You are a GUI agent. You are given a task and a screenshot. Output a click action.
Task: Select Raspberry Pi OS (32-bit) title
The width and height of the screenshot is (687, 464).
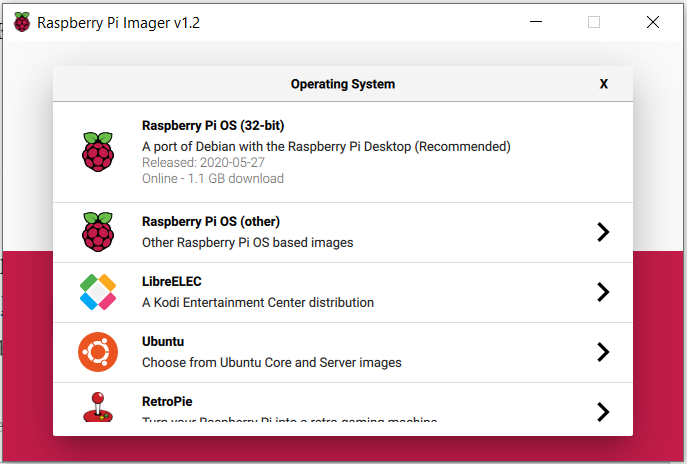click(x=213, y=126)
